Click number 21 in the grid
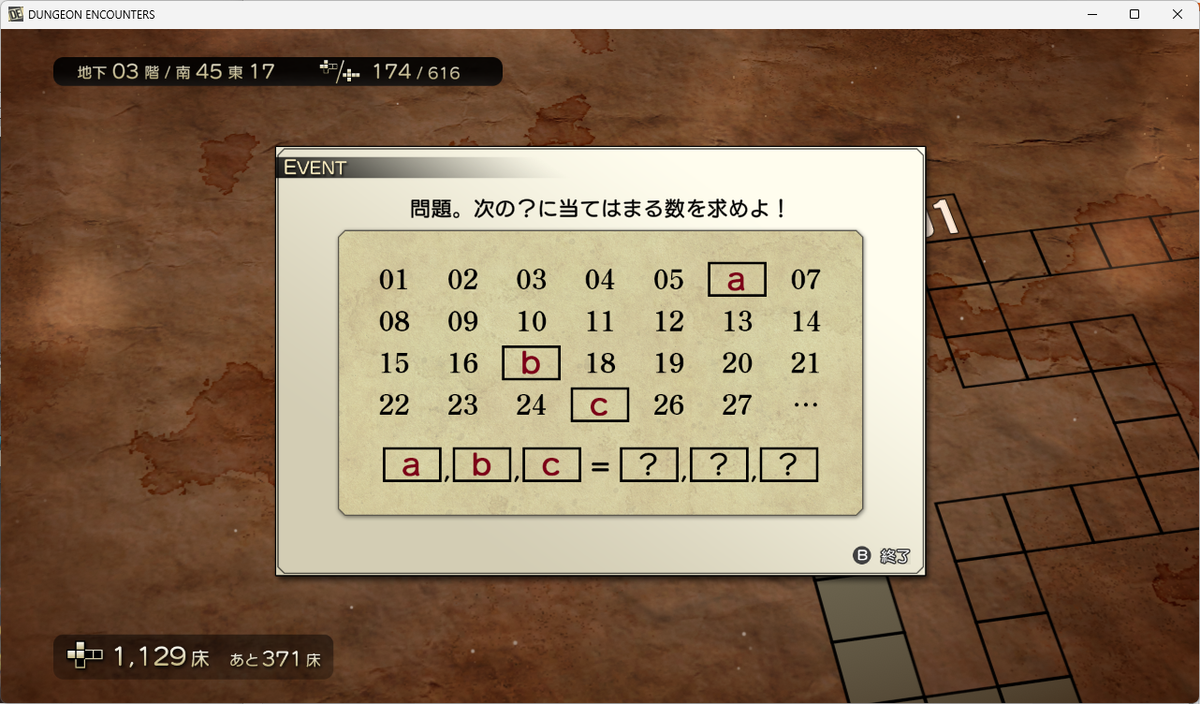 [806, 363]
